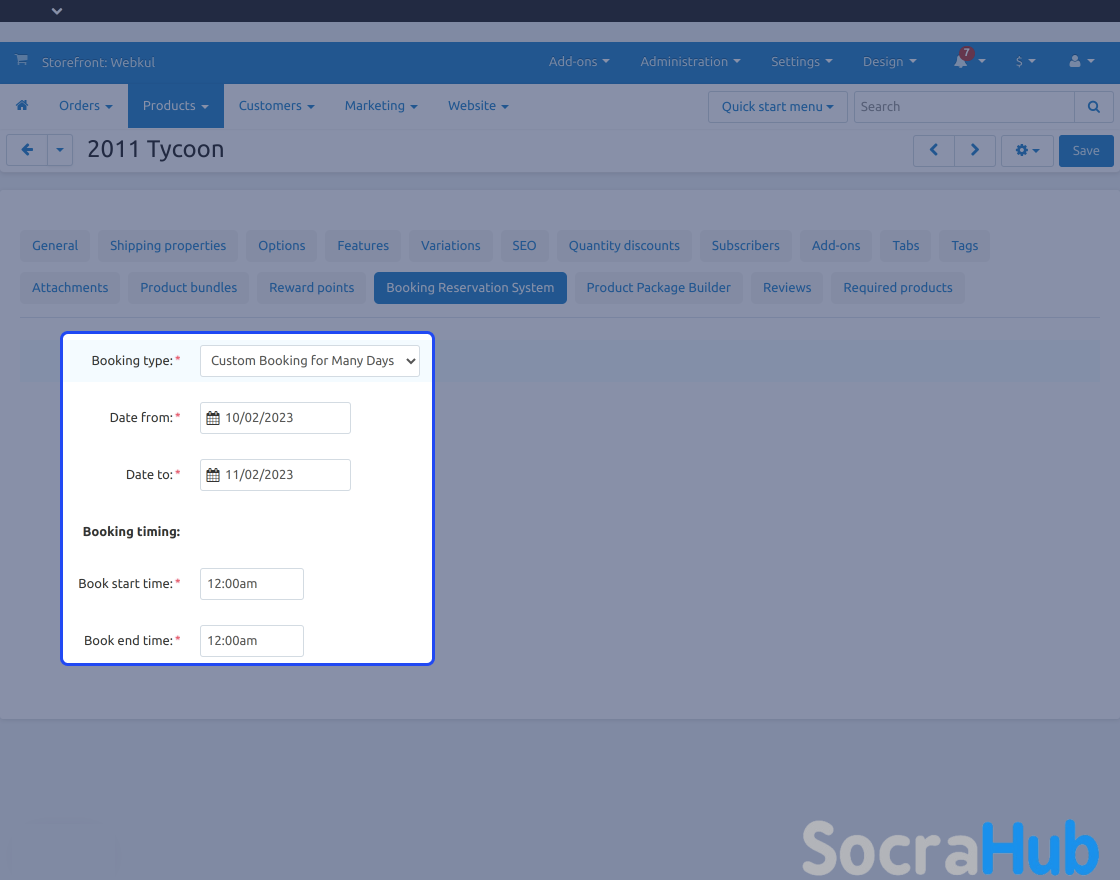This screenshot has height=880, width=1120.
Task: Click the back arrow button
Action: (27, 150)
